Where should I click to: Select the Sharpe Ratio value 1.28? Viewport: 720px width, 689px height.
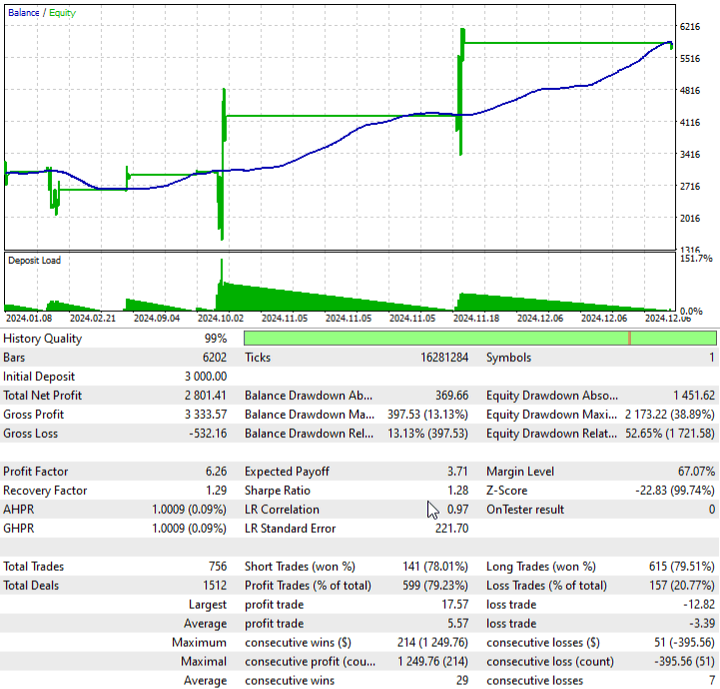[458, 491]
